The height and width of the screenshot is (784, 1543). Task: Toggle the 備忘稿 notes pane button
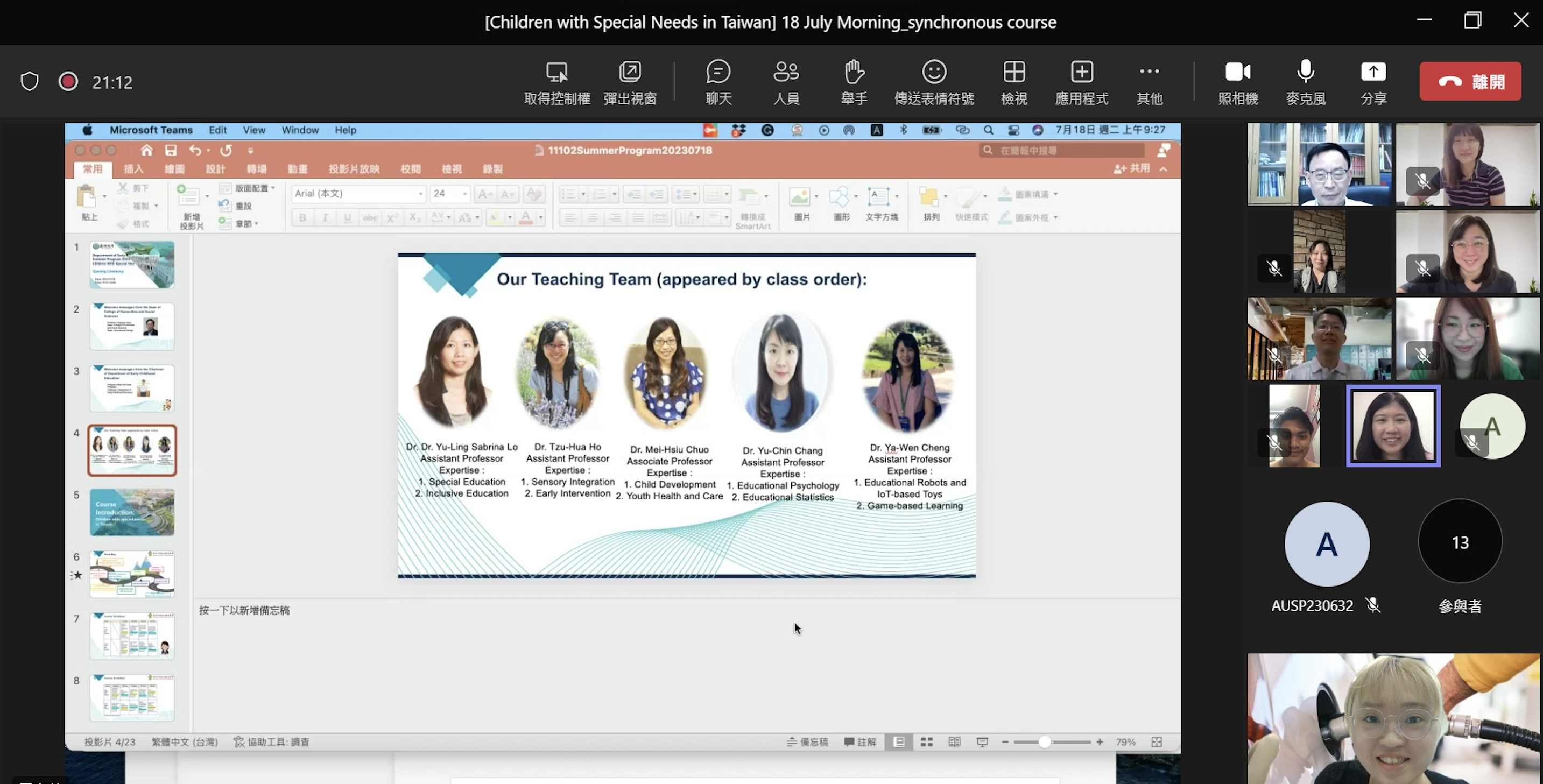click(807, 742)
